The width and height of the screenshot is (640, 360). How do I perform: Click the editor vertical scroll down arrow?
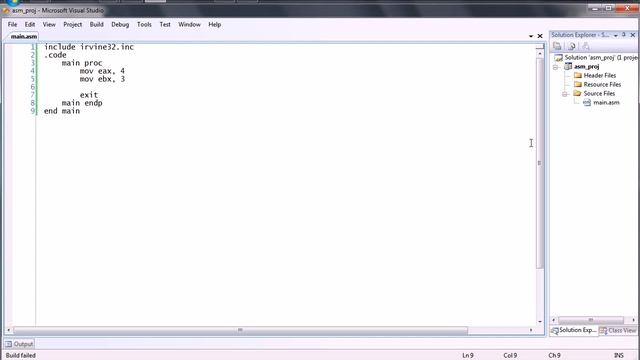click(540, 322)
